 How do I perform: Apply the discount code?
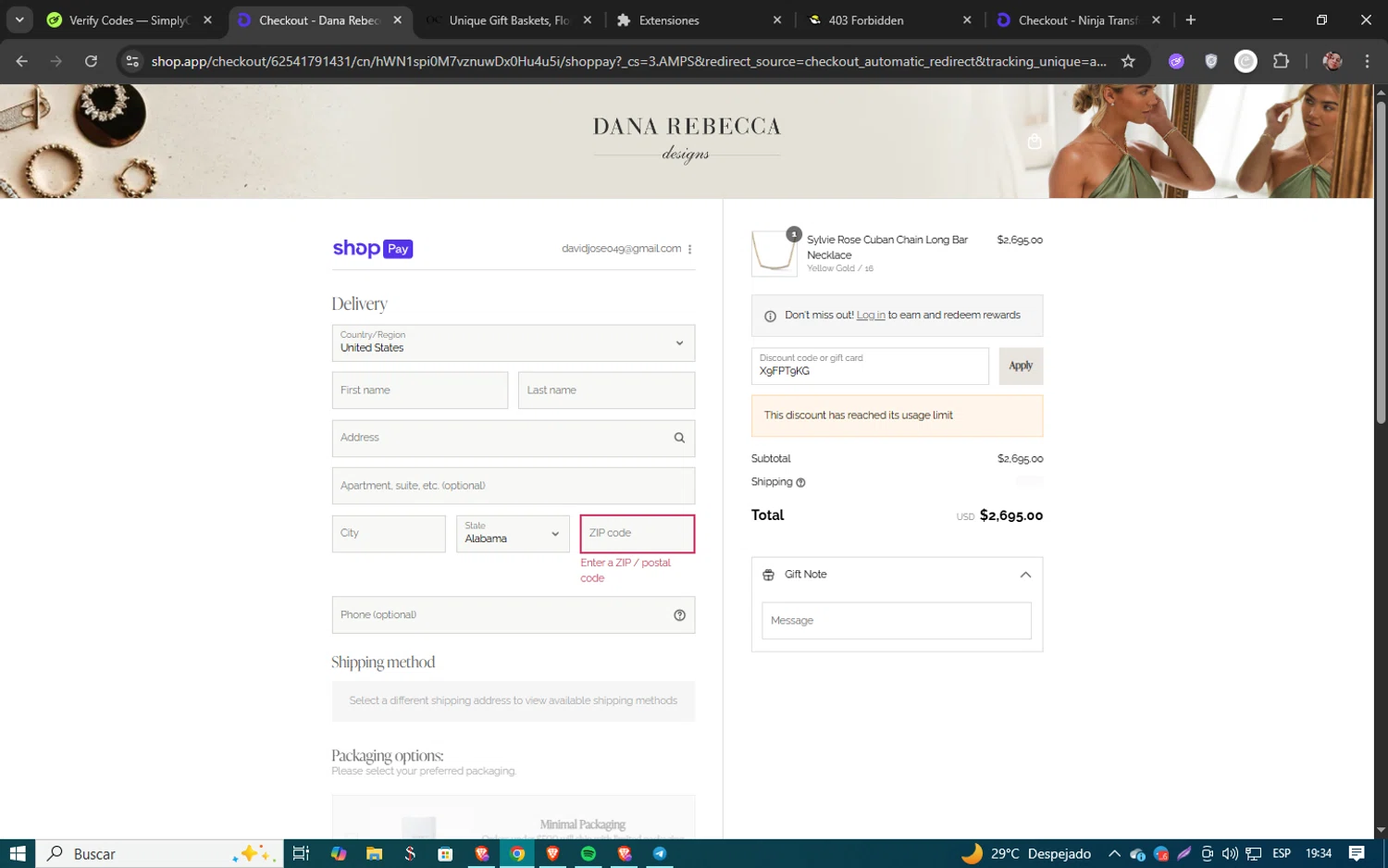(1021, 366)
